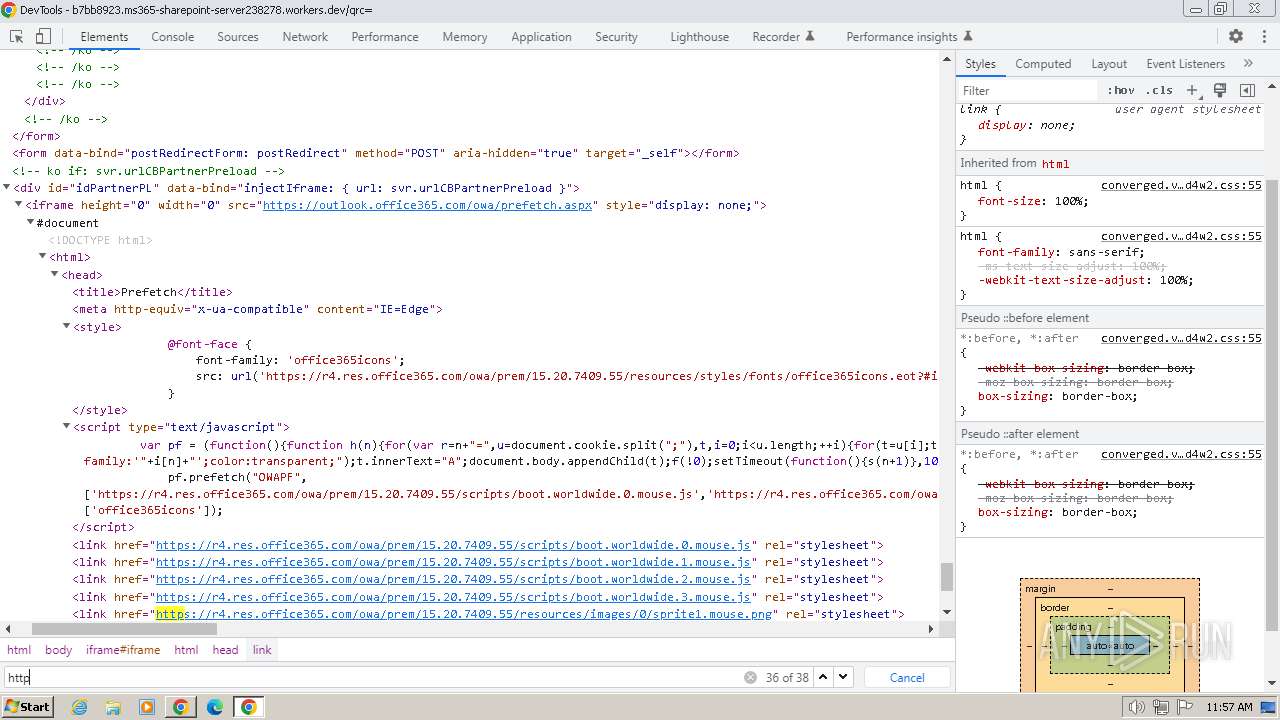This screenshot has width=1280, height=720.
Task: Open the Performance tab
Action: [x=385, y=36]
